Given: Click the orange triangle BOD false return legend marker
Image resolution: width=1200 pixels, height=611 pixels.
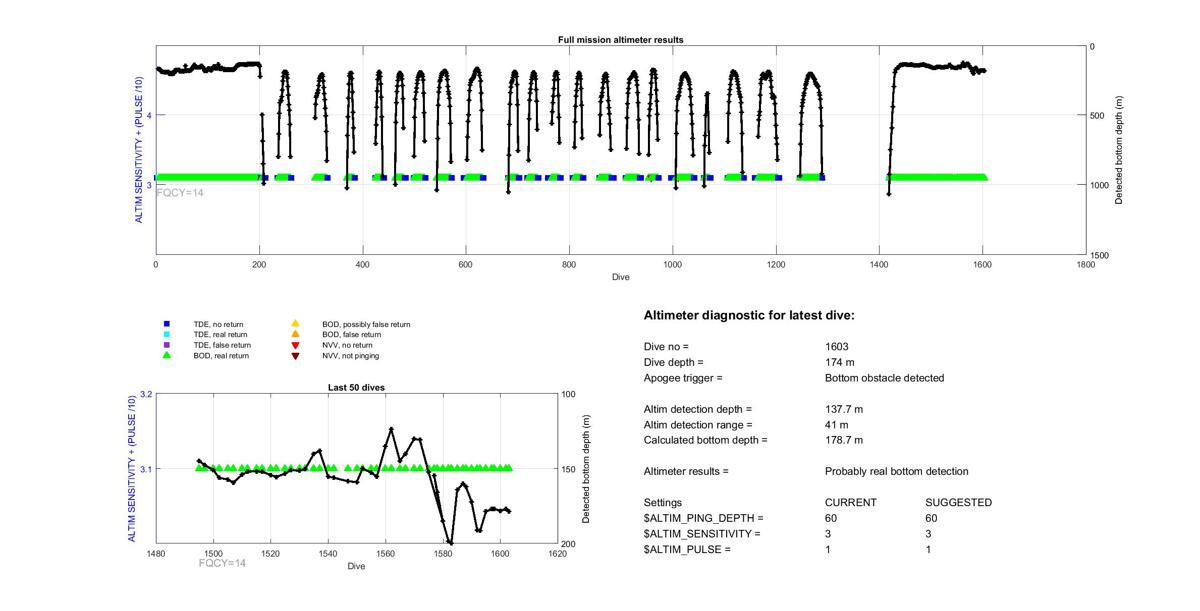Looking at the screenshot, I should click(295, 334).
